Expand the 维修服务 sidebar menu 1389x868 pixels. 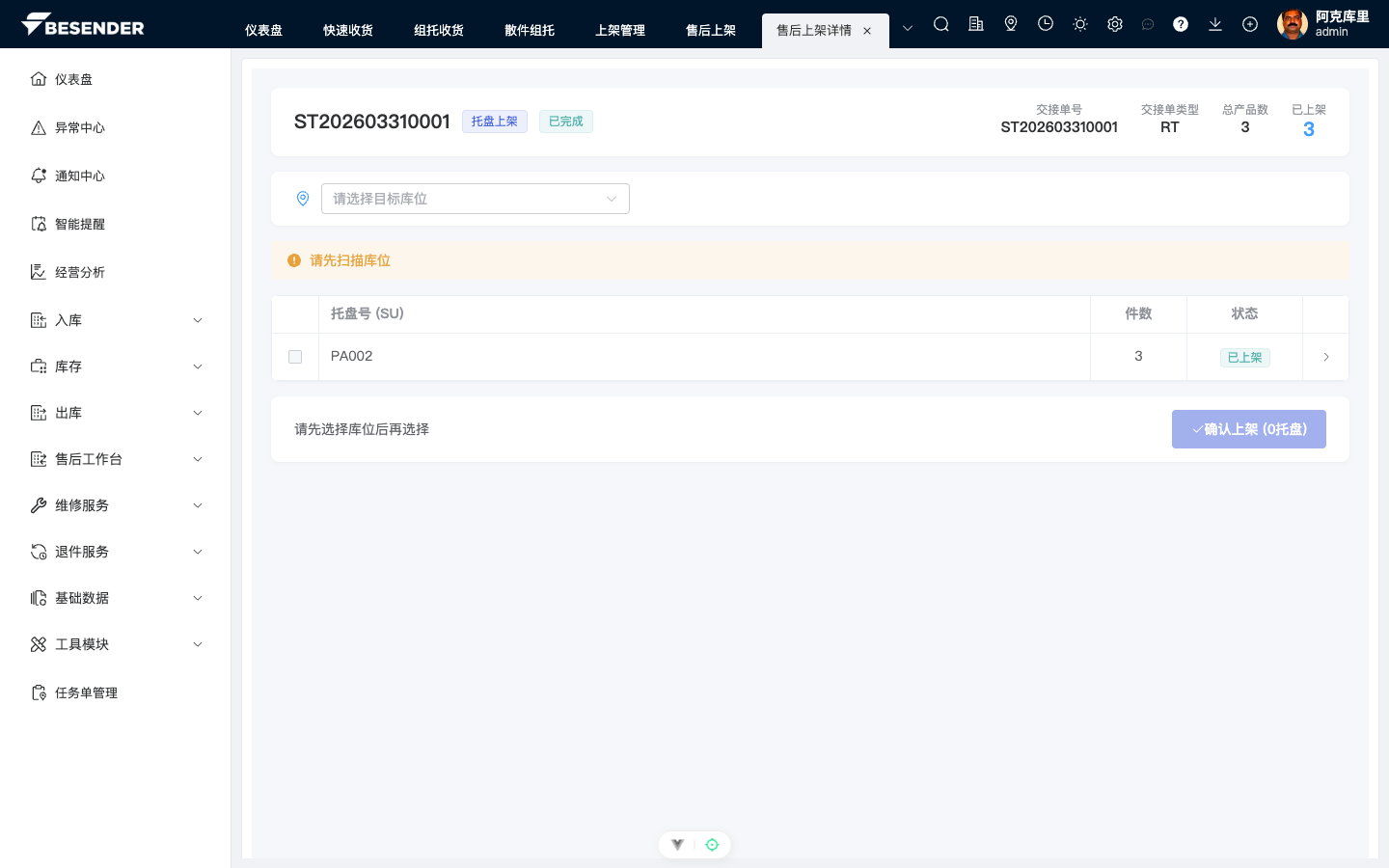pyautogui.click(x=116, y=505)
